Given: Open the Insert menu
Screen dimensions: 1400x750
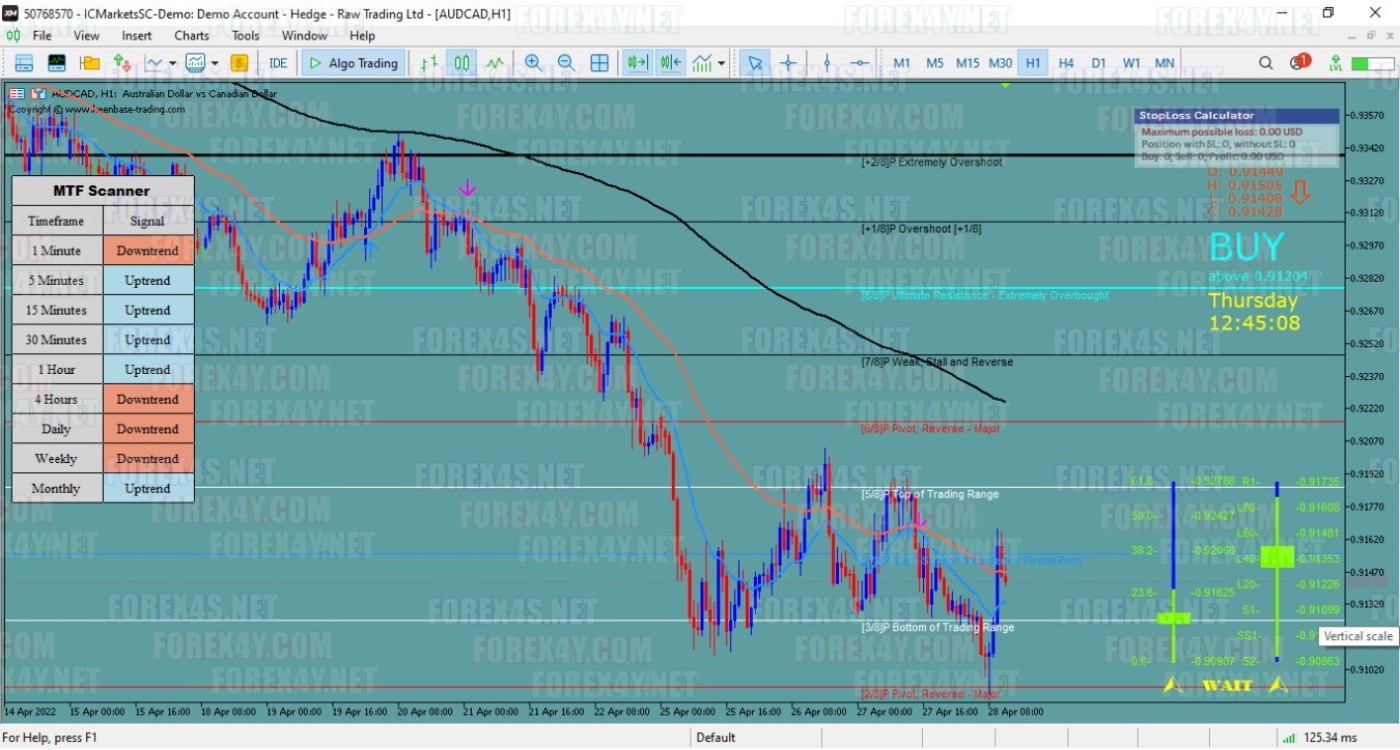Looking at the screenshot, I should (x=137, y=35).
